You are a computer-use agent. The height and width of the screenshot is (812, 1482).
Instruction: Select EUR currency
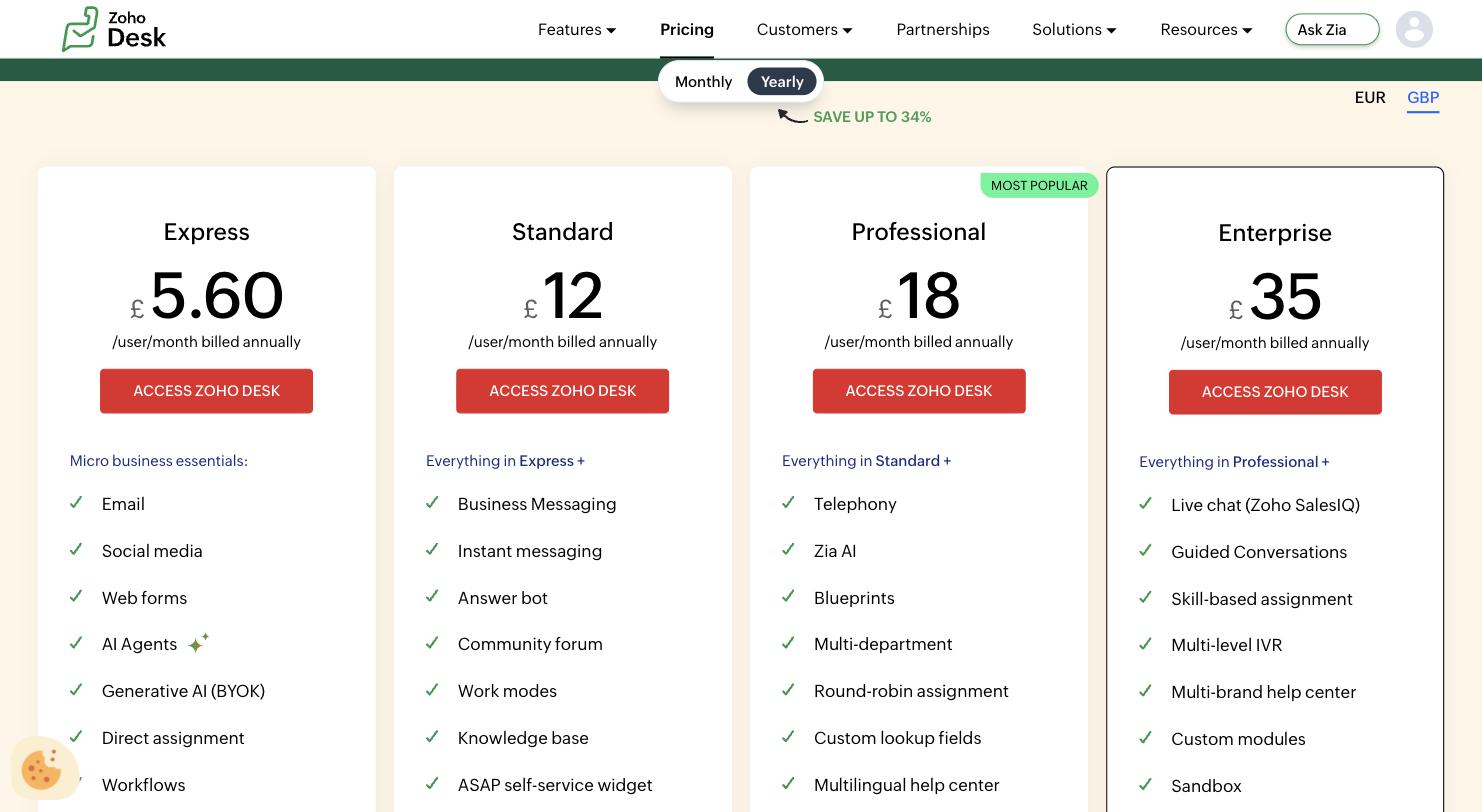click(x=1370, y=97)
